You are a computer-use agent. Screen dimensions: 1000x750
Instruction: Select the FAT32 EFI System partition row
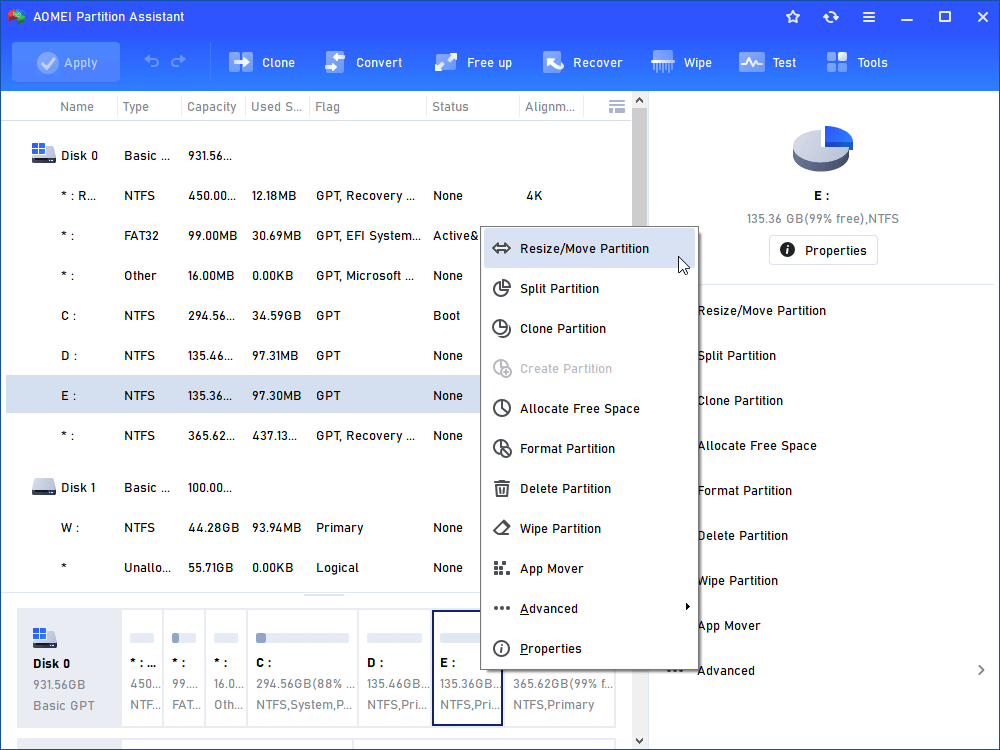click(242, 236)
